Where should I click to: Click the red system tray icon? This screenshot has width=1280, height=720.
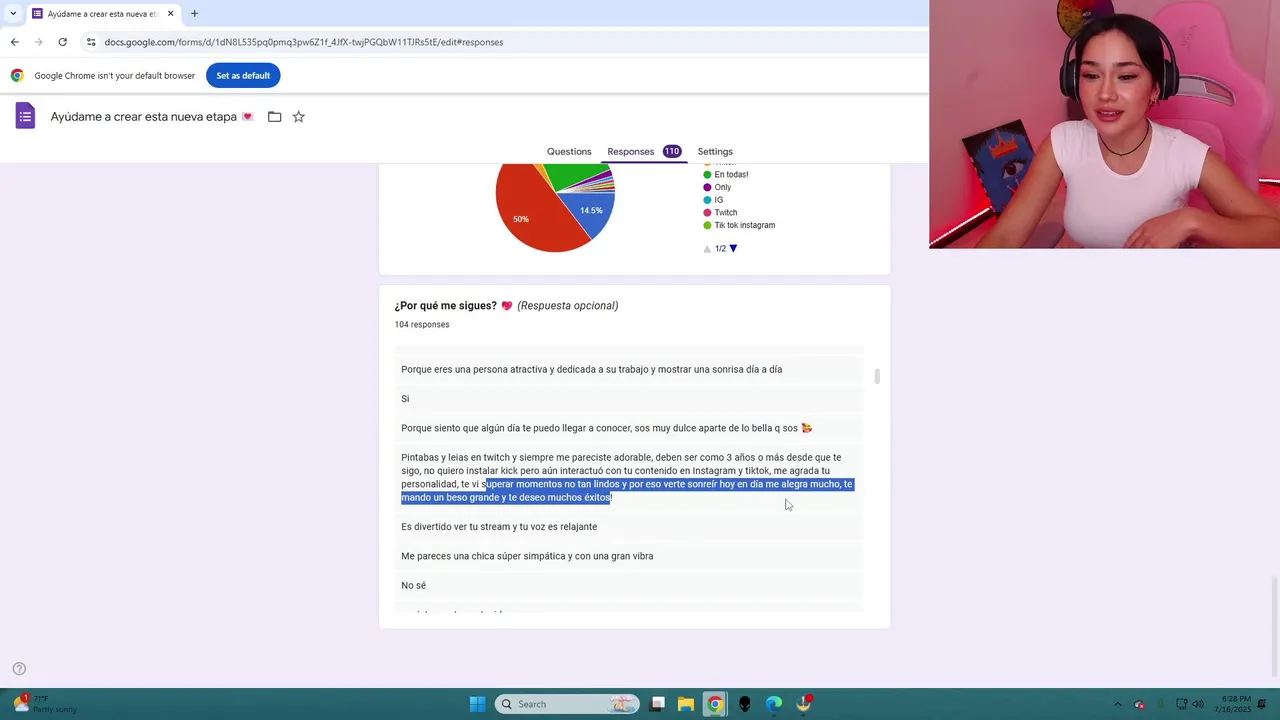click(1139, 704)
